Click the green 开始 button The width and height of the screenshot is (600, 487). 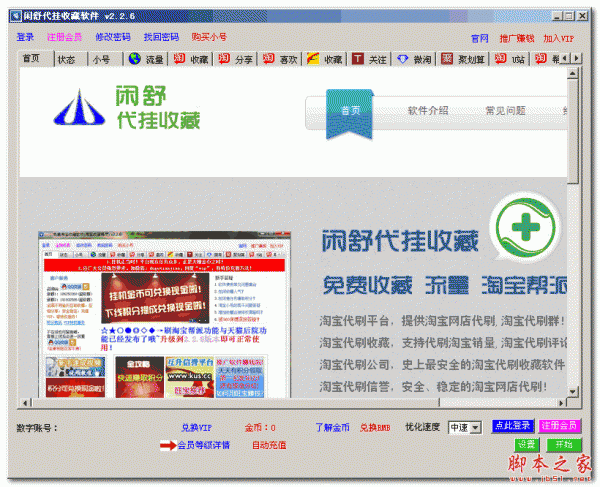[564, 445]
